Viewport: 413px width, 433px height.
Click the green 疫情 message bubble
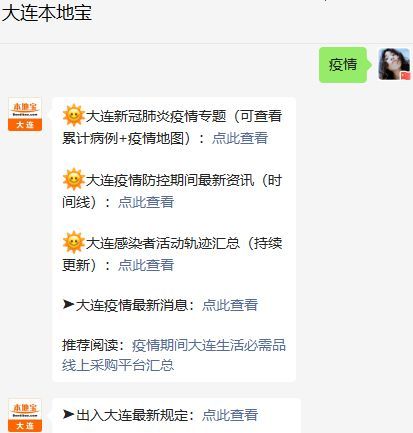click(345, 65)
